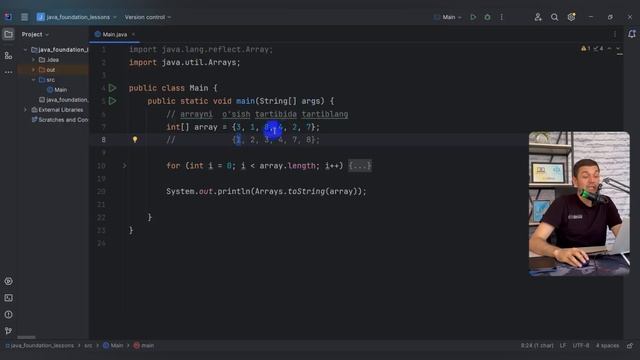Expand collapsed {...} code block
Screen dimensions: 640x360
point(360,166)
